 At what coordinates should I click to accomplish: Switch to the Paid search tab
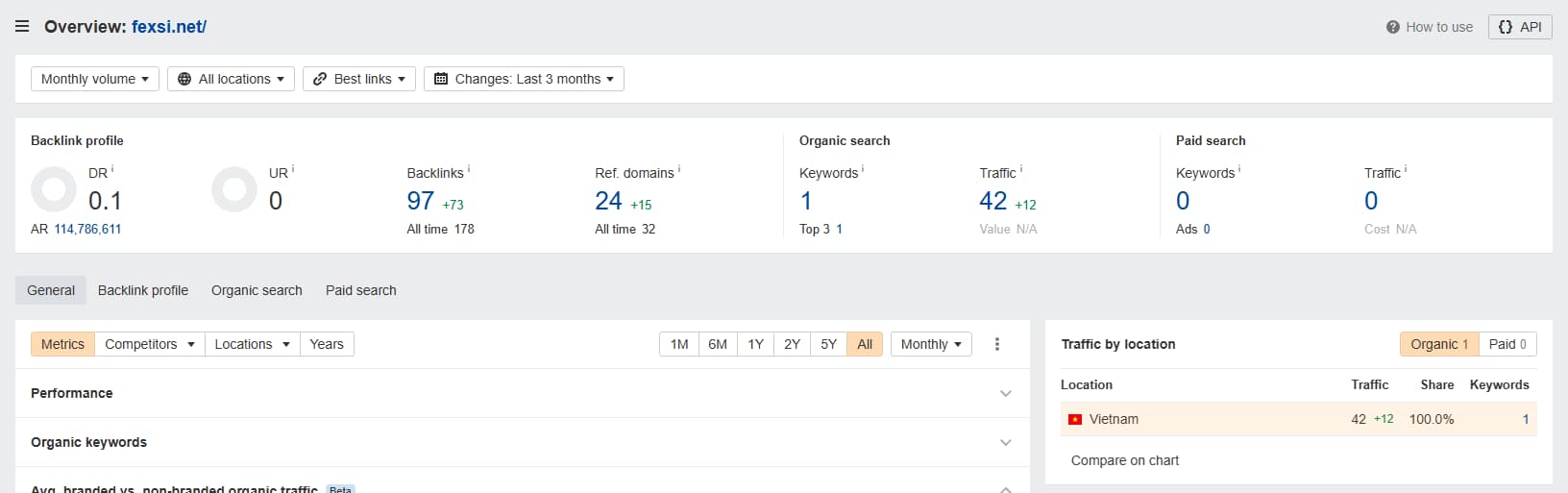tap(361, 290)
